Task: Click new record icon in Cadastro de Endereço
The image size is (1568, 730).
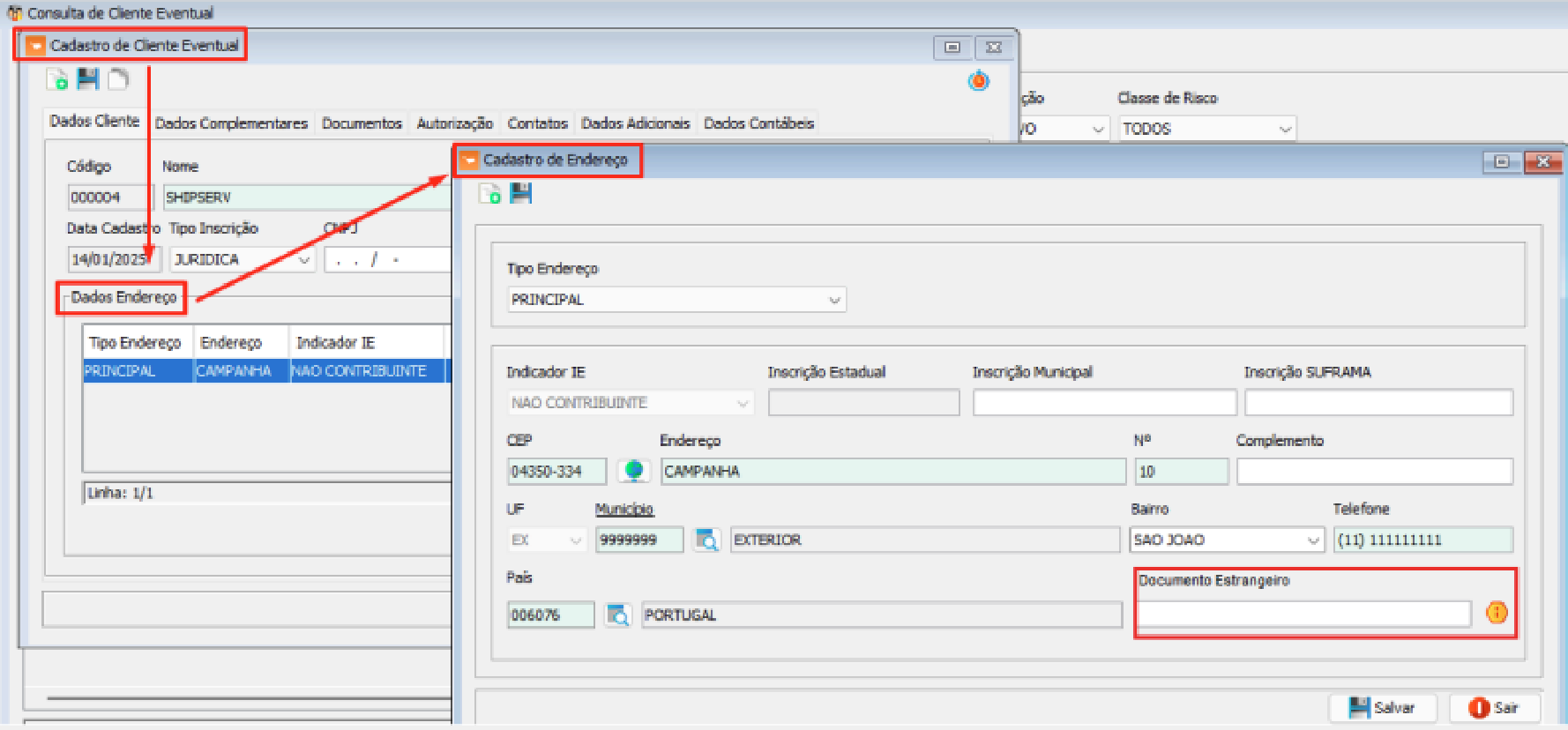Action: [489, 194]
